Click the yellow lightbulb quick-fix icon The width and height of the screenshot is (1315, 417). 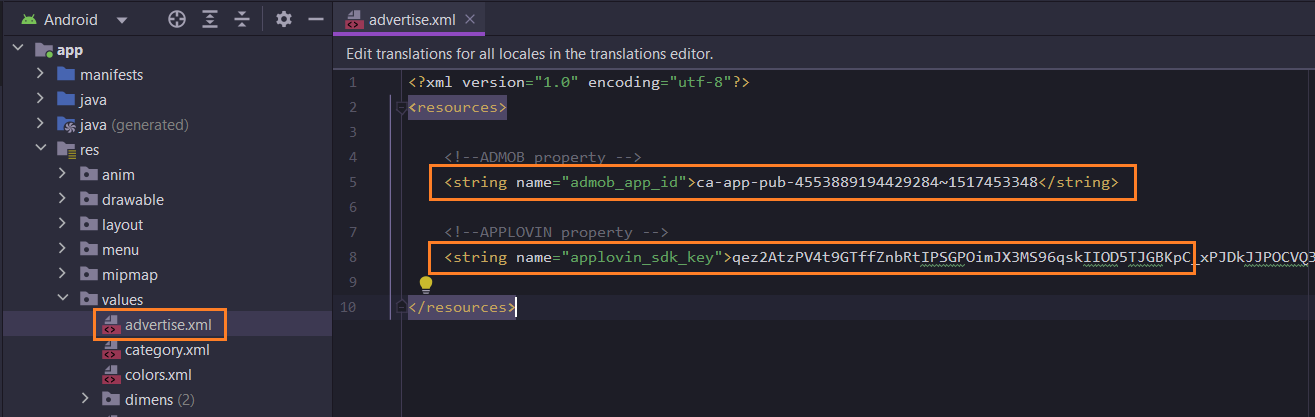425,284
